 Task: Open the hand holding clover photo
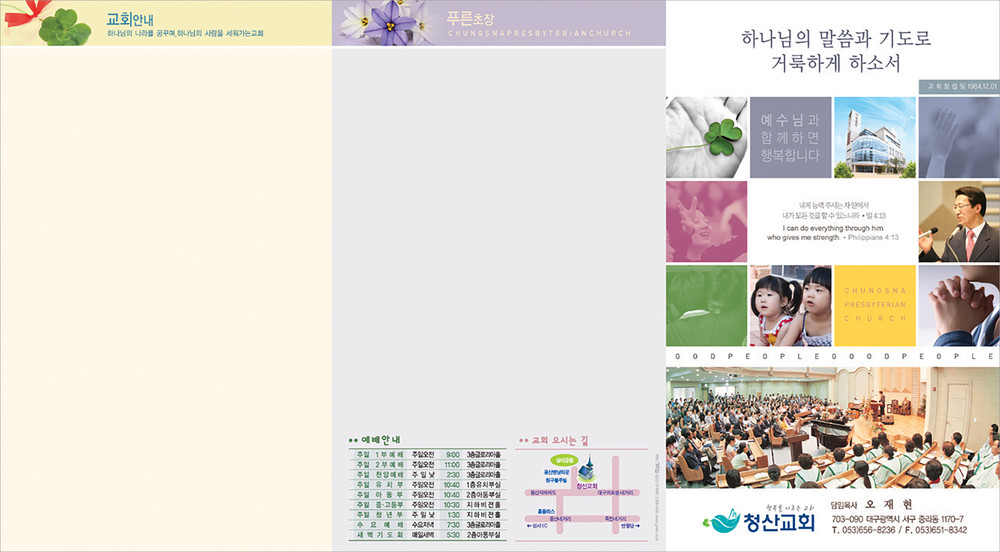(x=706, y=136)
